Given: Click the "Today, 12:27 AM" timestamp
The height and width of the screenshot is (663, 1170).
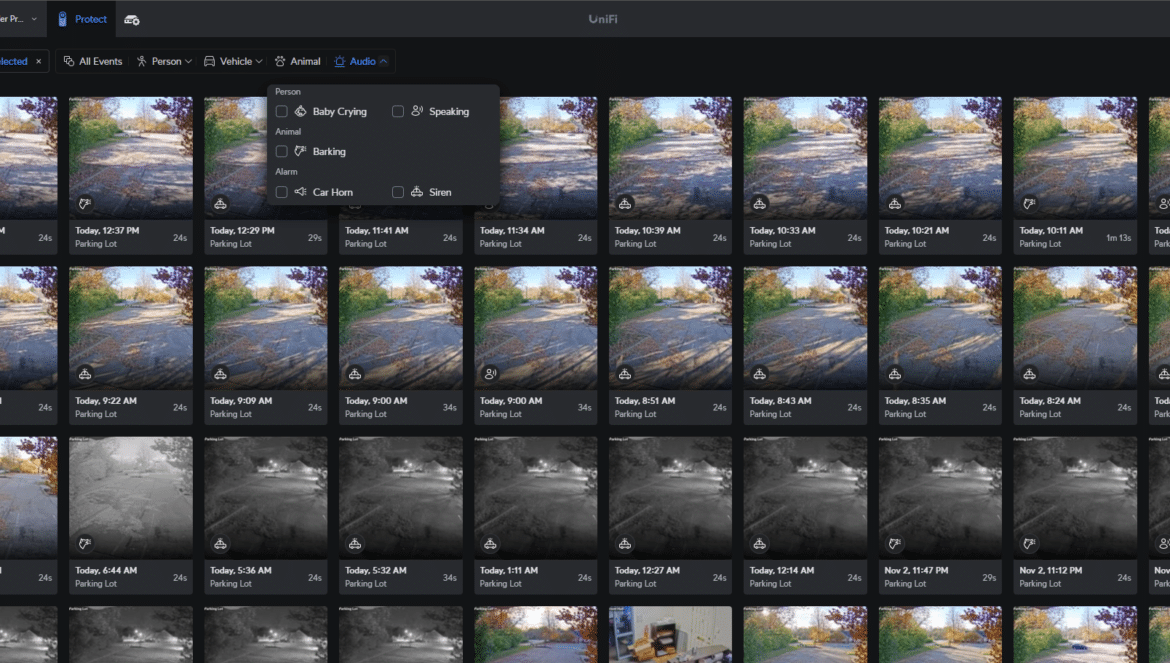Looking at the screenshot, I should (647, 571).
